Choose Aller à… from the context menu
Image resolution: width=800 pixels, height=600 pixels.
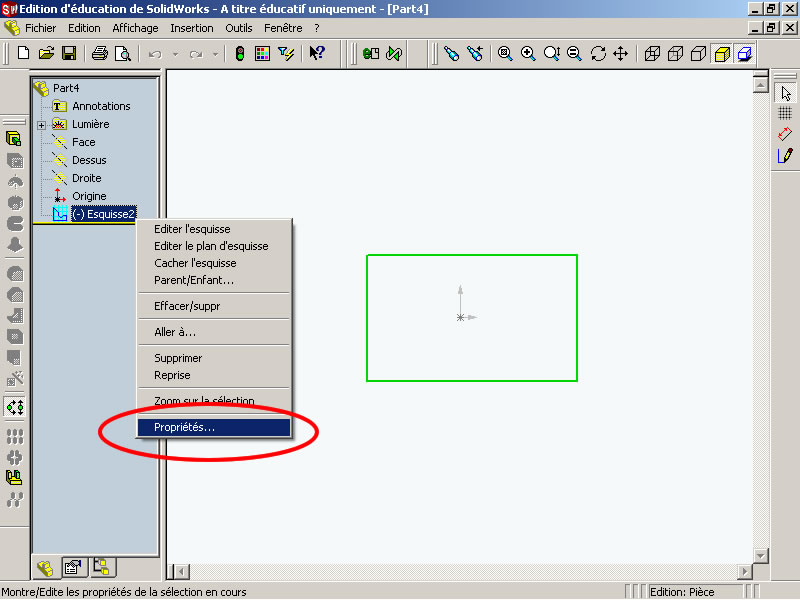pyautogui.click(x=214, y=332)
